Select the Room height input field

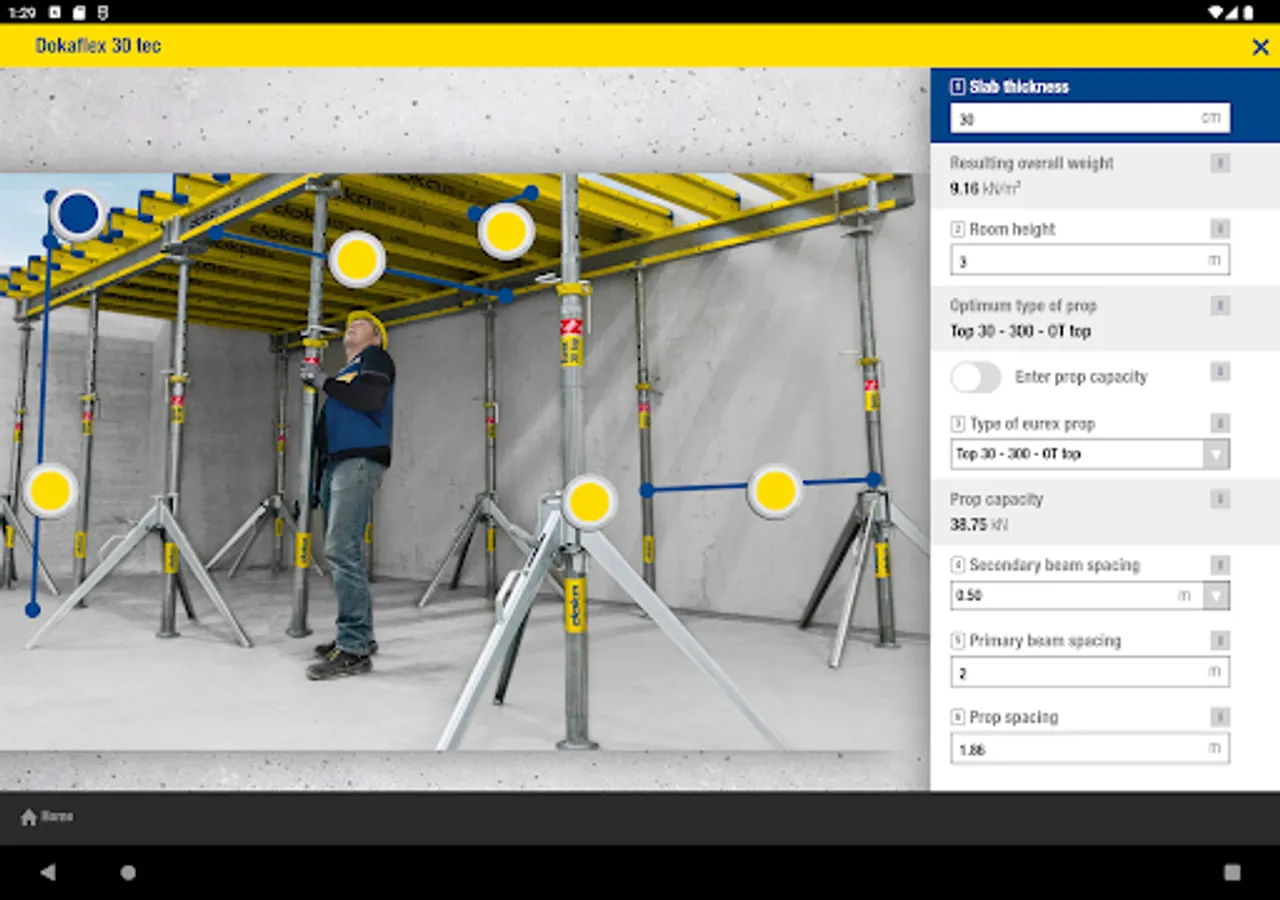point(1090,260)
